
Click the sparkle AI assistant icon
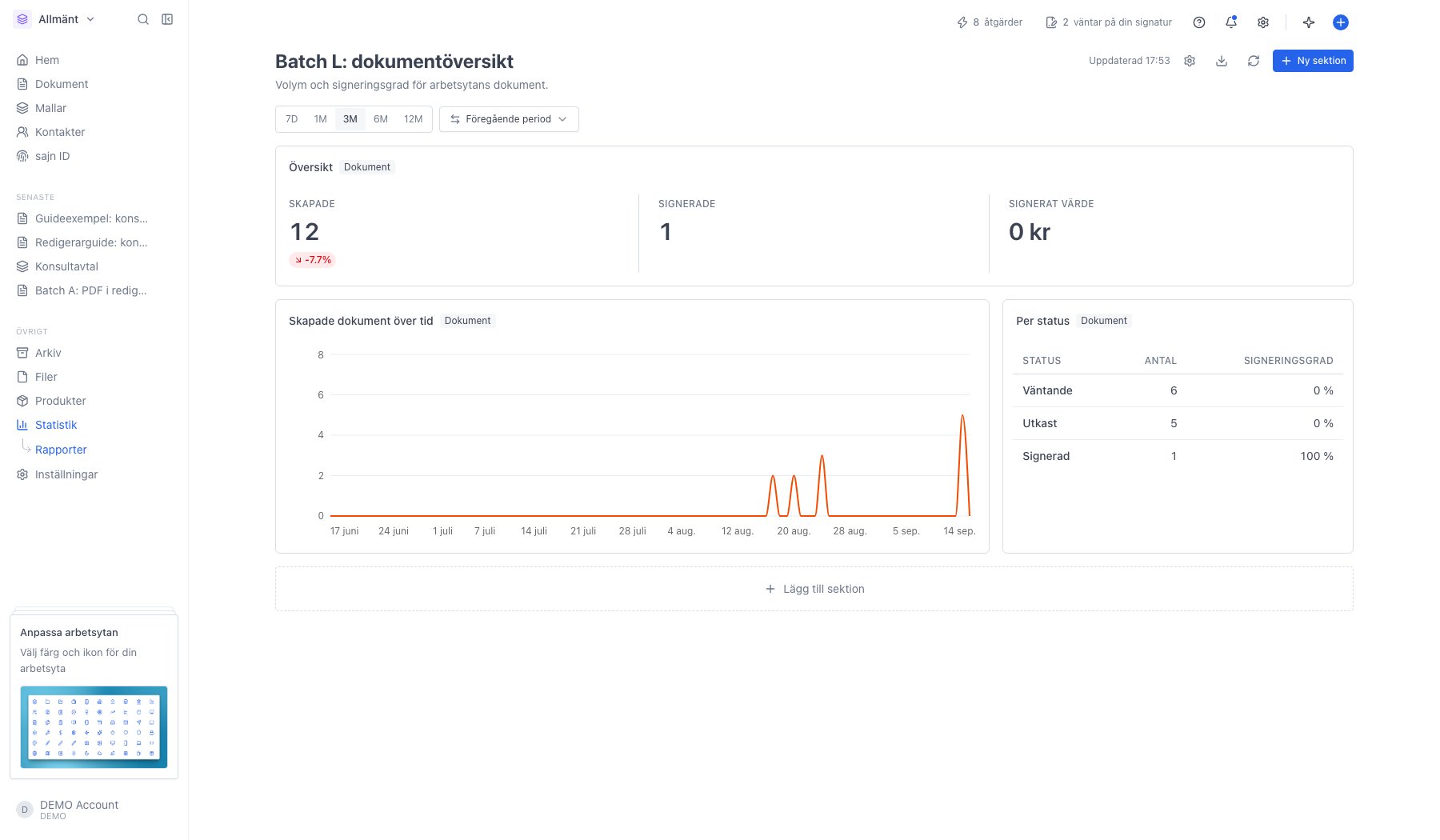coord(1309,22)
